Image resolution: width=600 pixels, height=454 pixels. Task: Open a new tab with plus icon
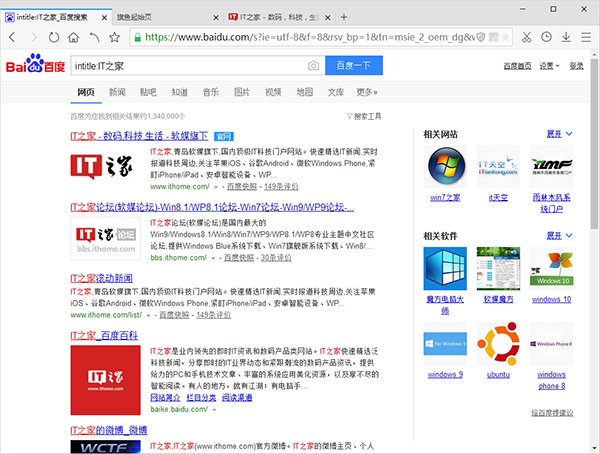[x=345, y=17]
